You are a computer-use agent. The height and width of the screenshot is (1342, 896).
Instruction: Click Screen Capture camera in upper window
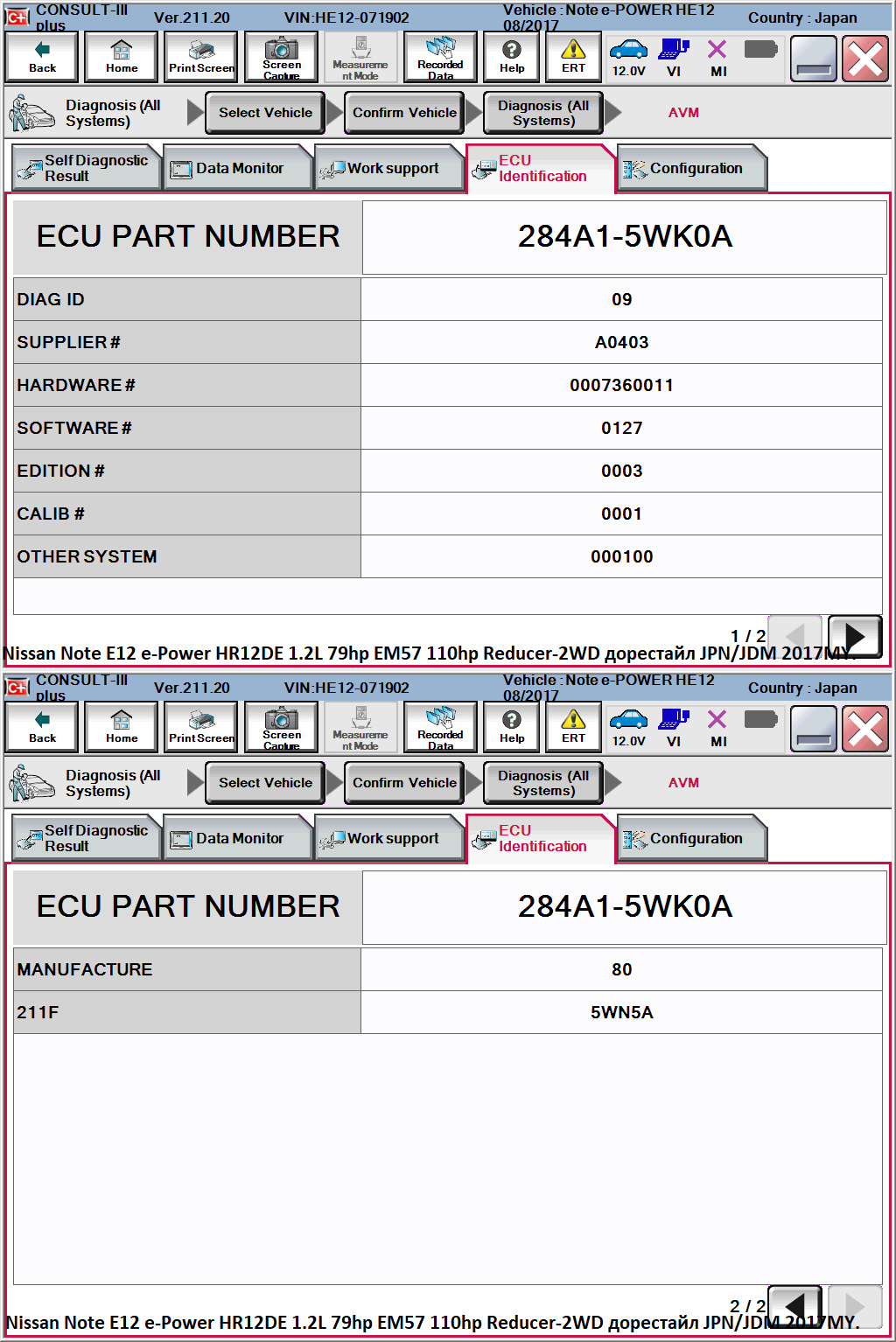(281, 57)
